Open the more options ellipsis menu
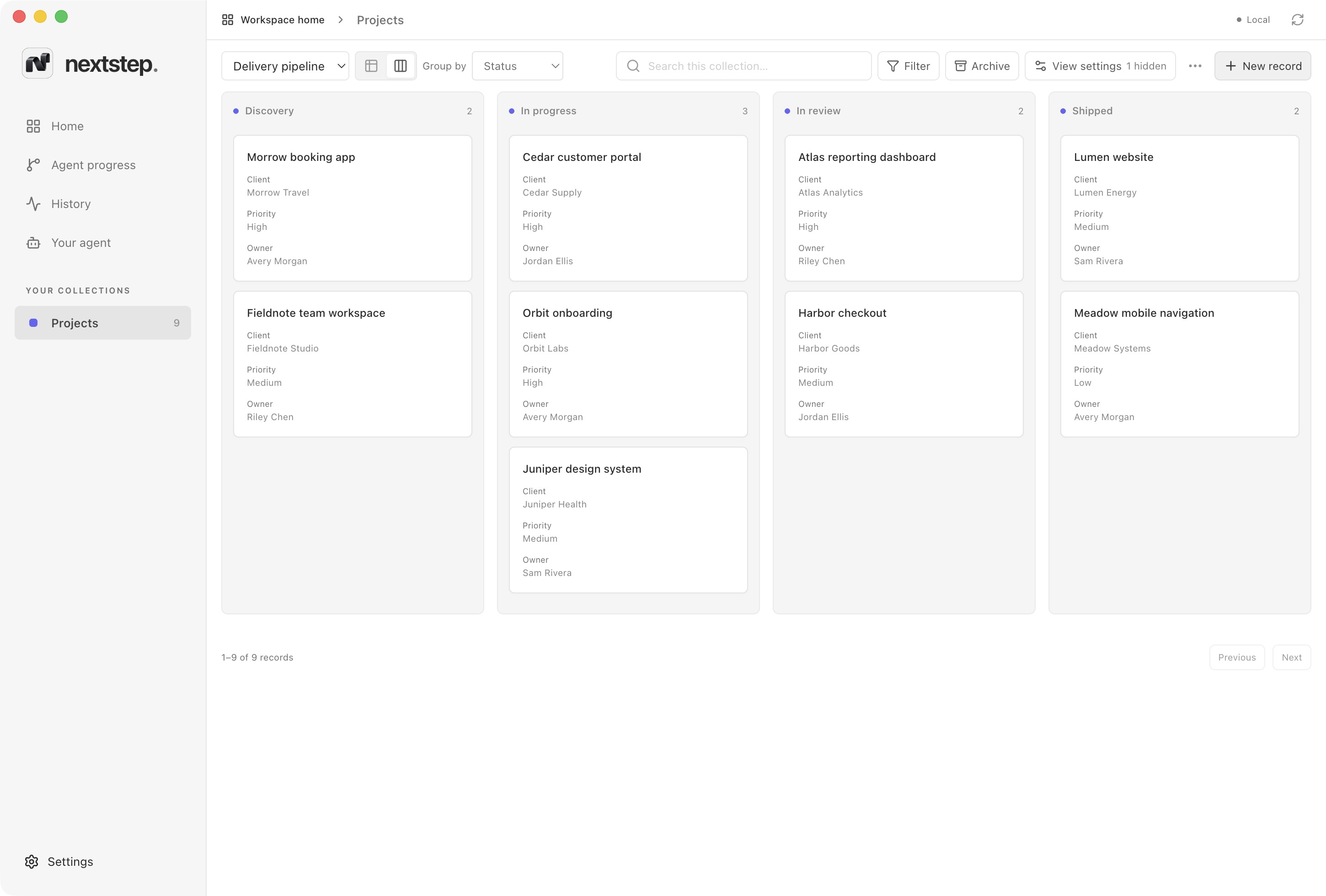The height and width of the screenshot is (896, 1326). (x=1195, y=66)
